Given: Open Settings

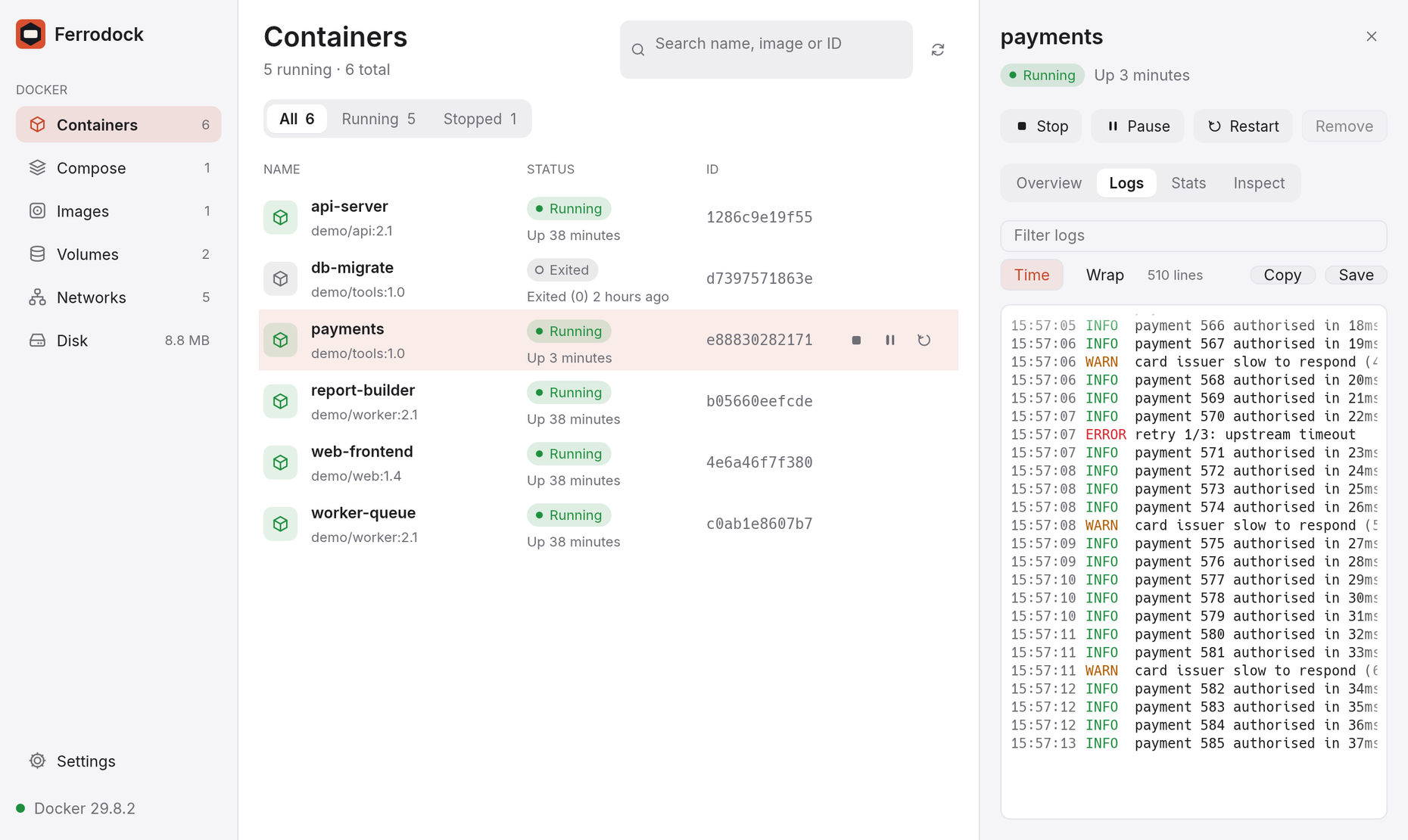Looking at the screenshot, I should (x=119, y=761).
